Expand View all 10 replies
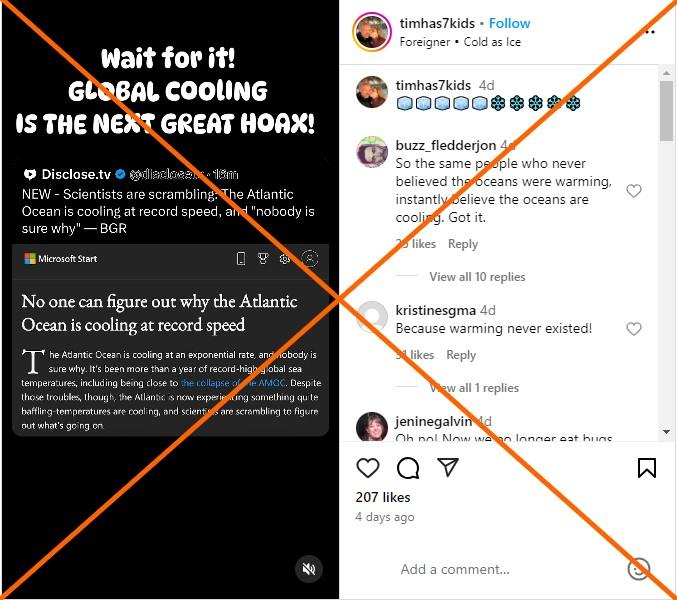 click(x=477, y=277)
